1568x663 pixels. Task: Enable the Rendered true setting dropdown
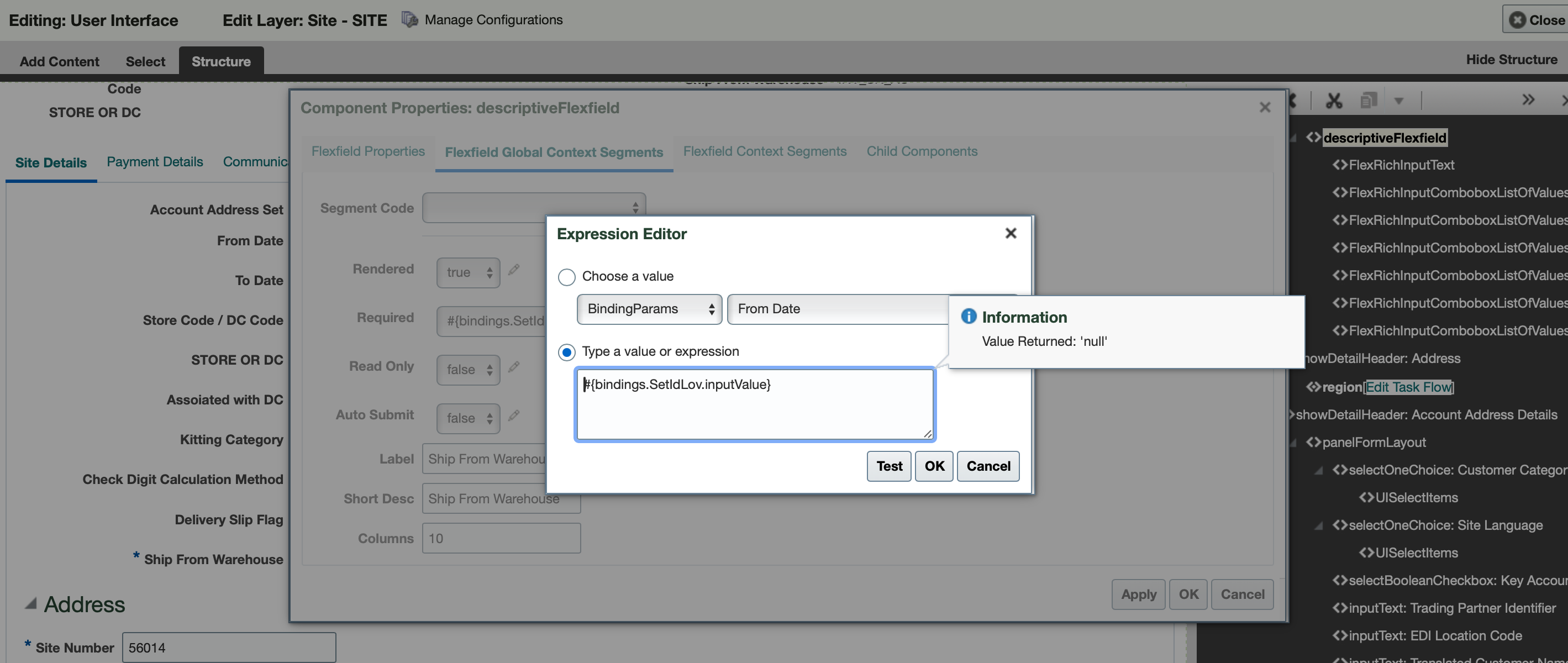coord(467,272)
